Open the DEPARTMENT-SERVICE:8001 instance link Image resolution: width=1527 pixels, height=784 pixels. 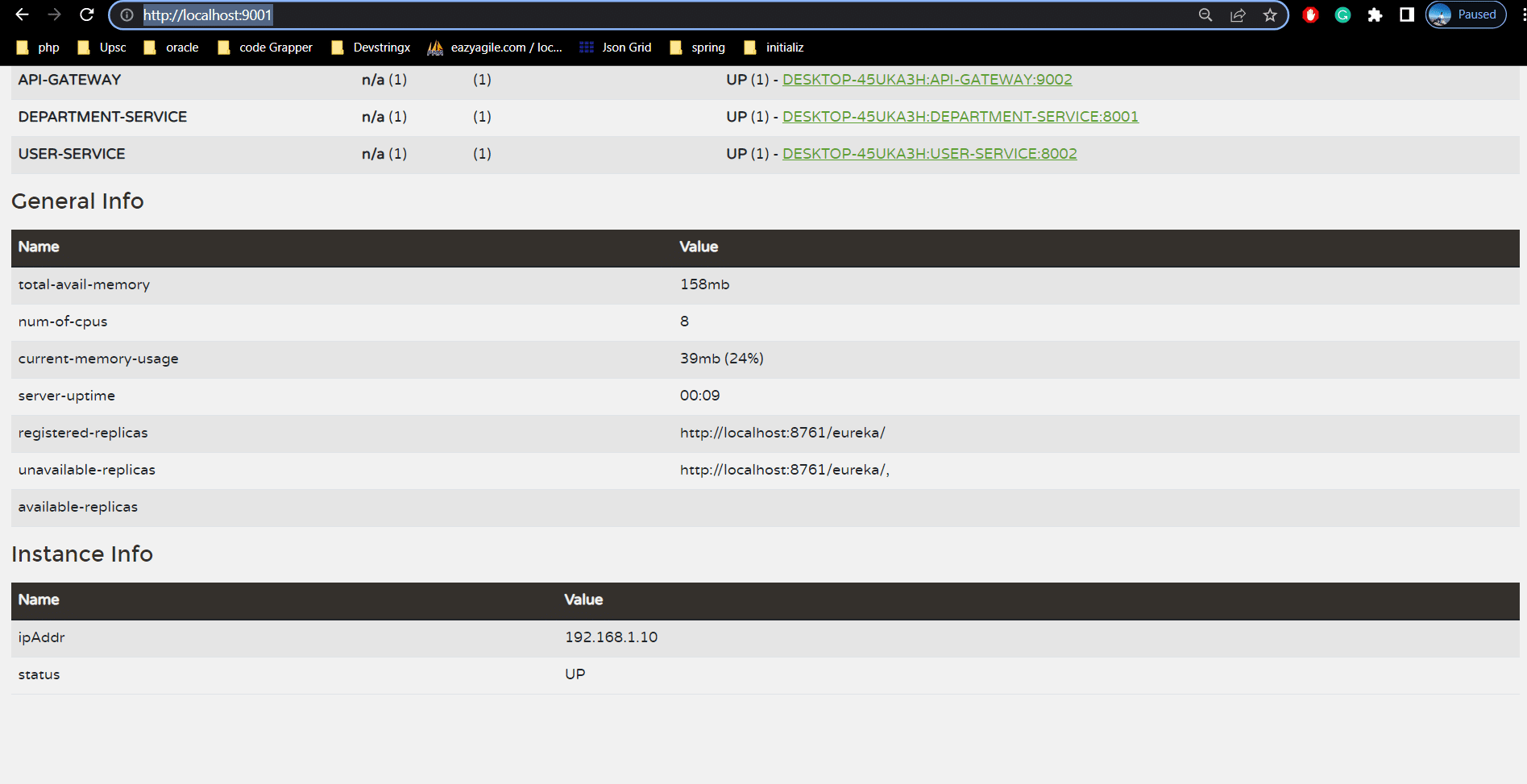click(x=960, y=117)
